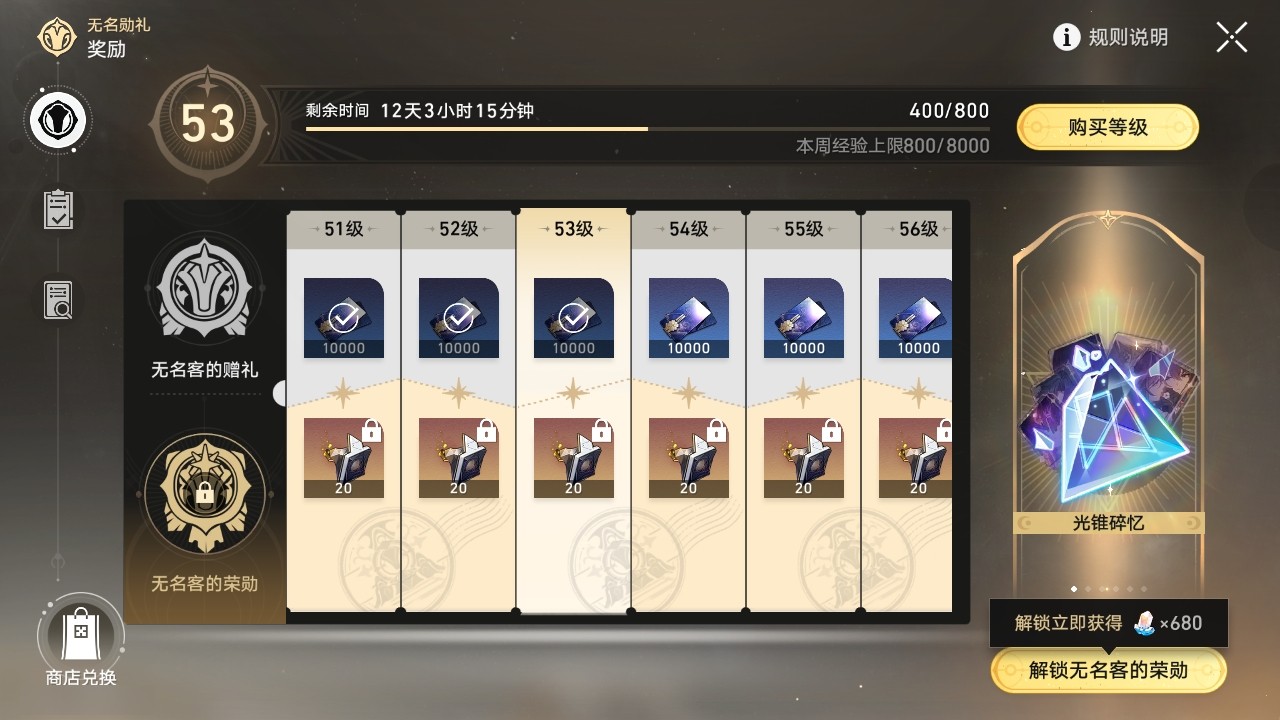Click the small arrow left of reward columns

(x=279, y=393)
